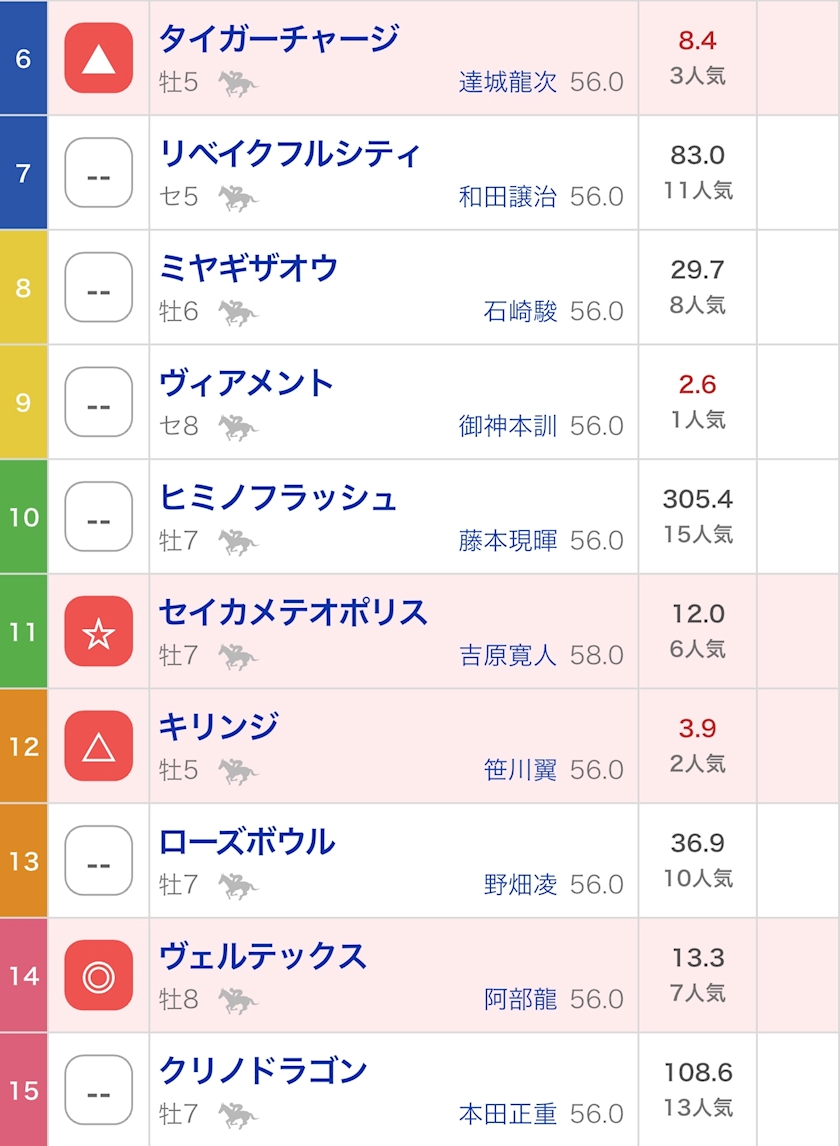Open horse page for ヒミノフラッシュ
840x1146 pixels.
click(278, 498)
